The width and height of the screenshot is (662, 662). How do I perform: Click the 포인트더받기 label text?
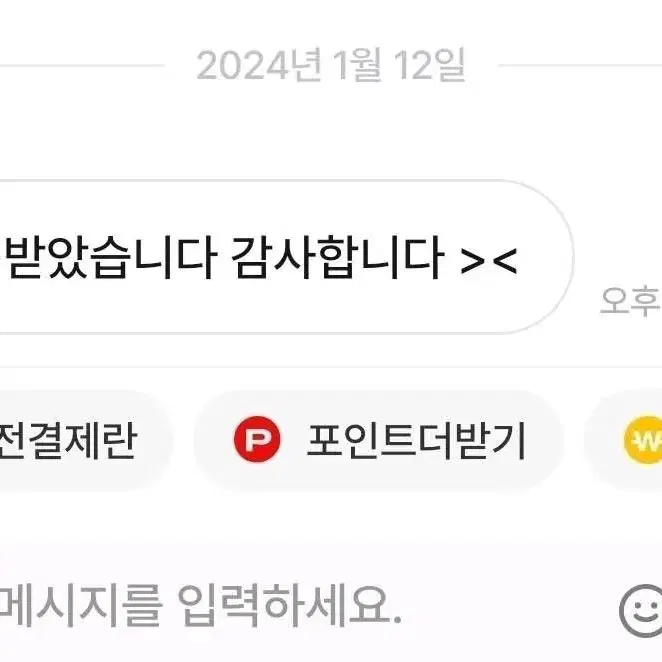(416, 440)
